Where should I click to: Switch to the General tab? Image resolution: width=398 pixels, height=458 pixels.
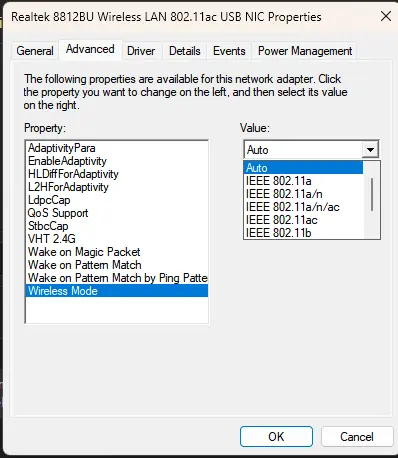pyautogui.click(x=35, y=51)
